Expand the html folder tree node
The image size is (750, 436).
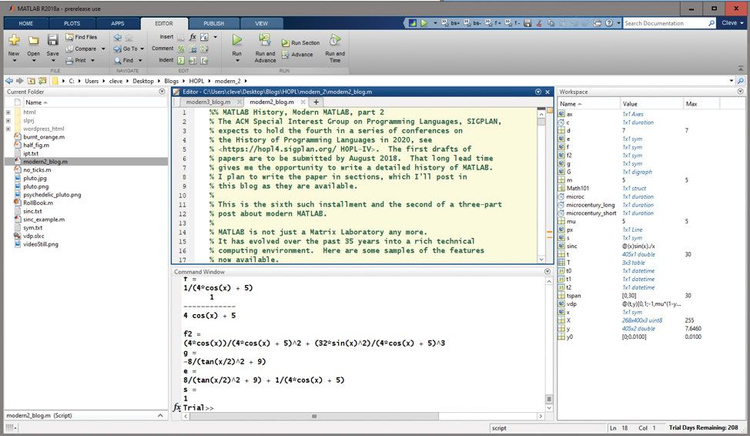tap(8, 112)
